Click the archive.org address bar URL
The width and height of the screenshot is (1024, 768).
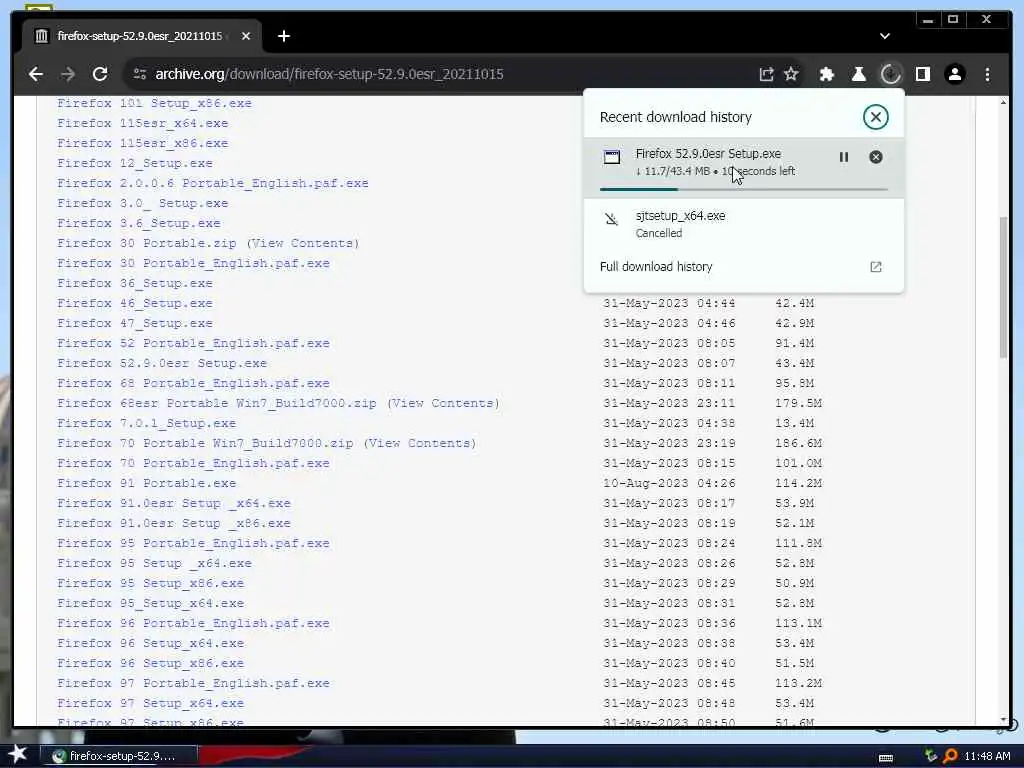[x=329, y=74]
